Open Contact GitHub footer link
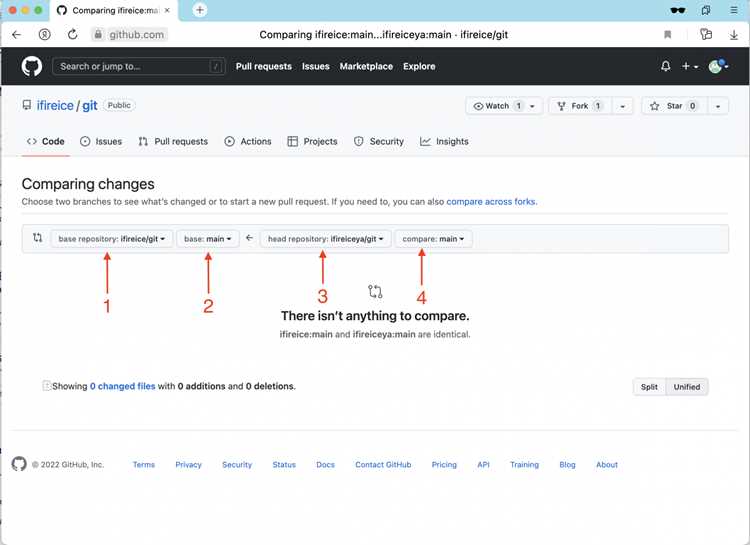Viewport: 750px width, 545px height. (x=383, y=465)
